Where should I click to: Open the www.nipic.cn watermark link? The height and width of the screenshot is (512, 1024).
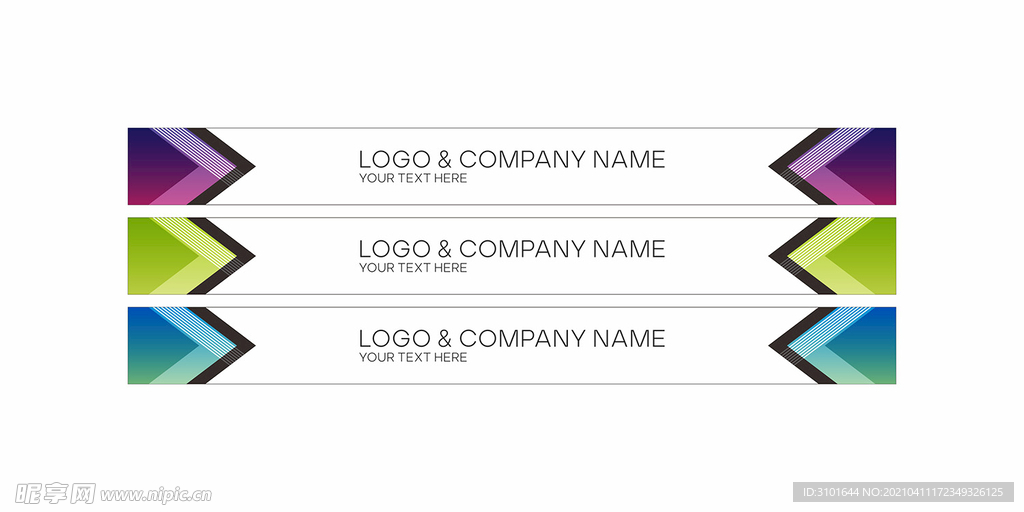click(155, 495)
